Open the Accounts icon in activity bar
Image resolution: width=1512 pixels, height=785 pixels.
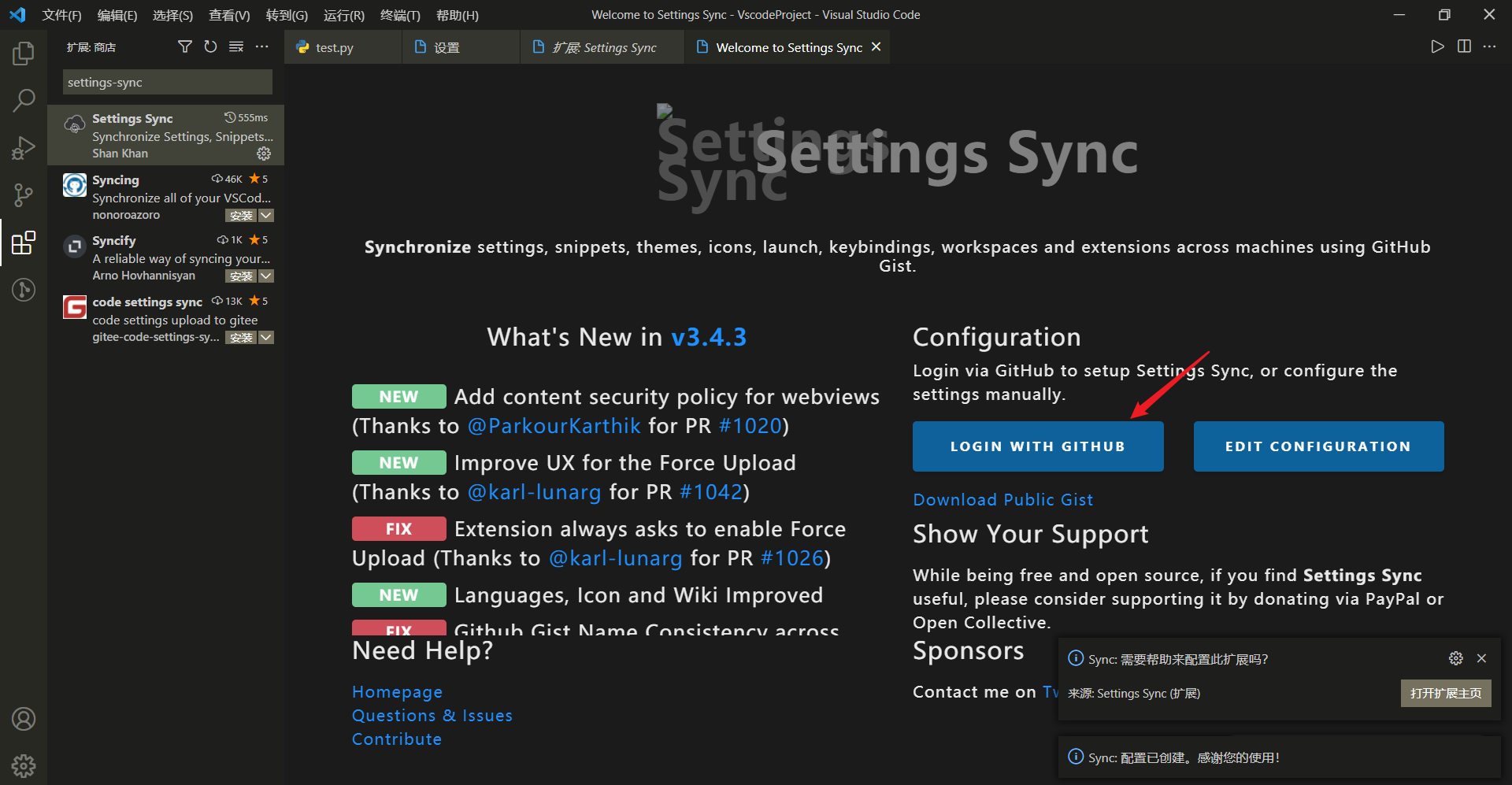24,719
